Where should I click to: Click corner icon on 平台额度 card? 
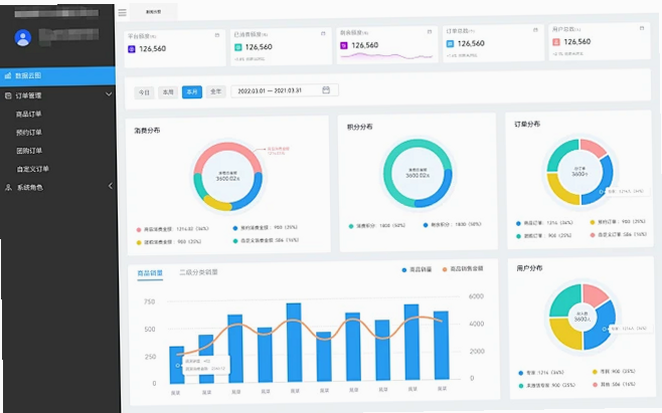click(217, 35)
